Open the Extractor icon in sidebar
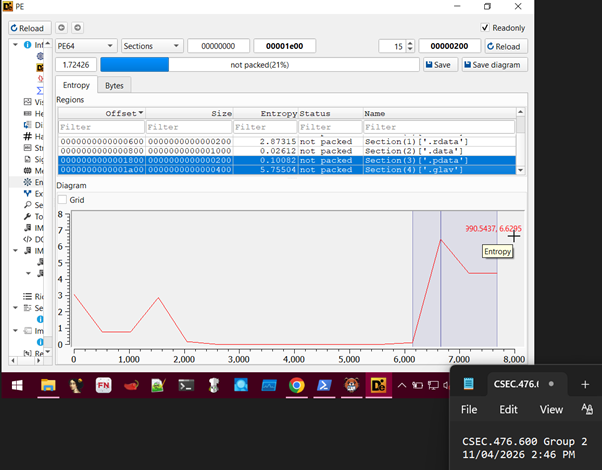 pyautogui.click(x=28, y=194)
